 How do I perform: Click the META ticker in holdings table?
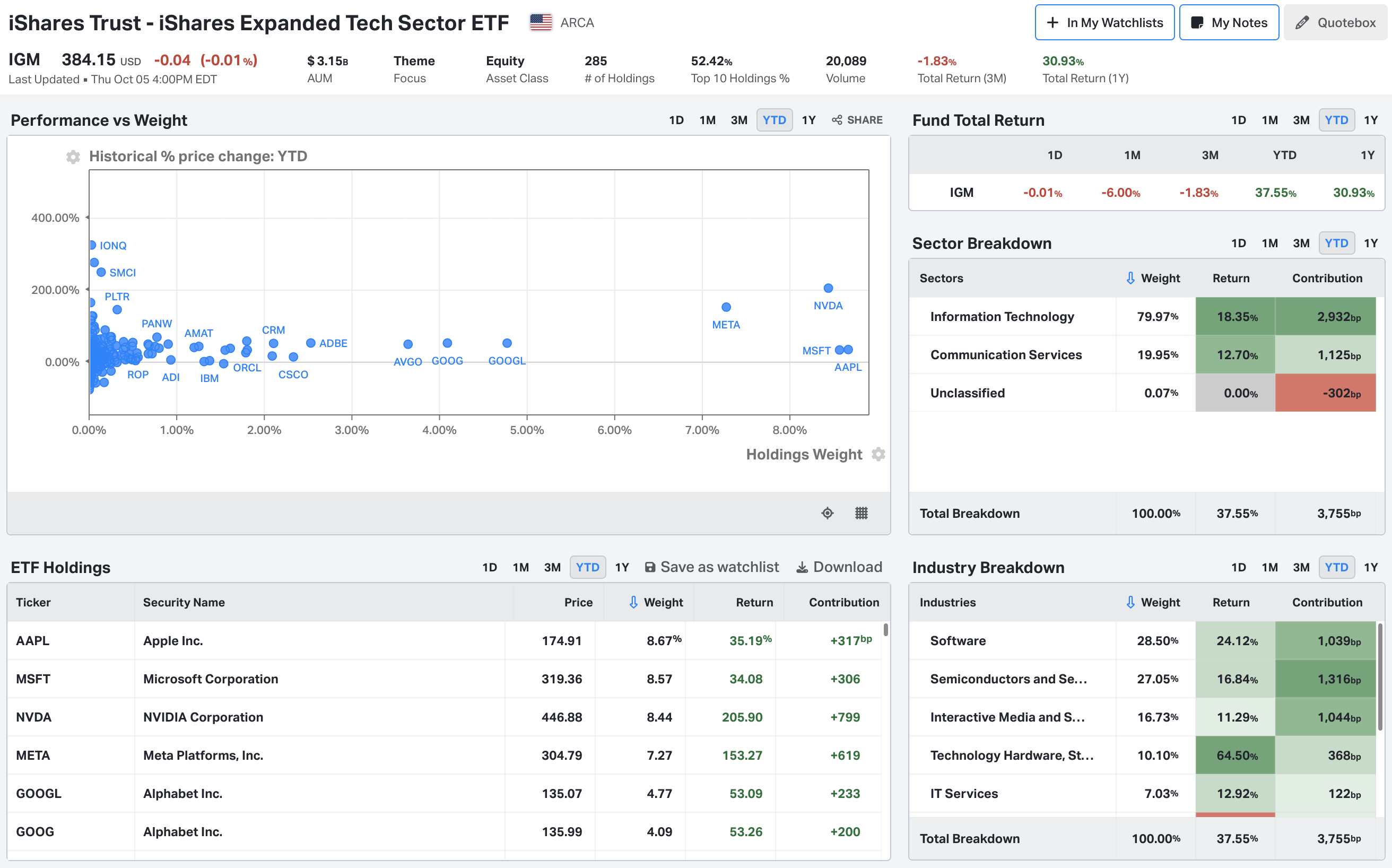point(33,756)
